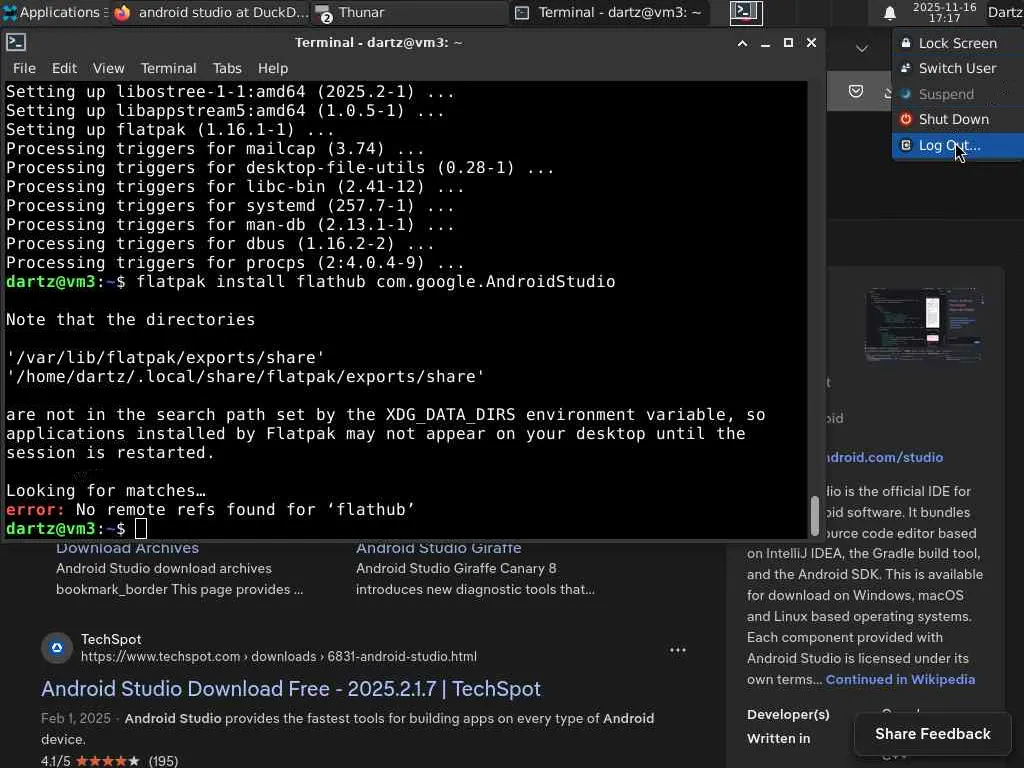Click the 'Looking for matches…' terminal line

106,490
